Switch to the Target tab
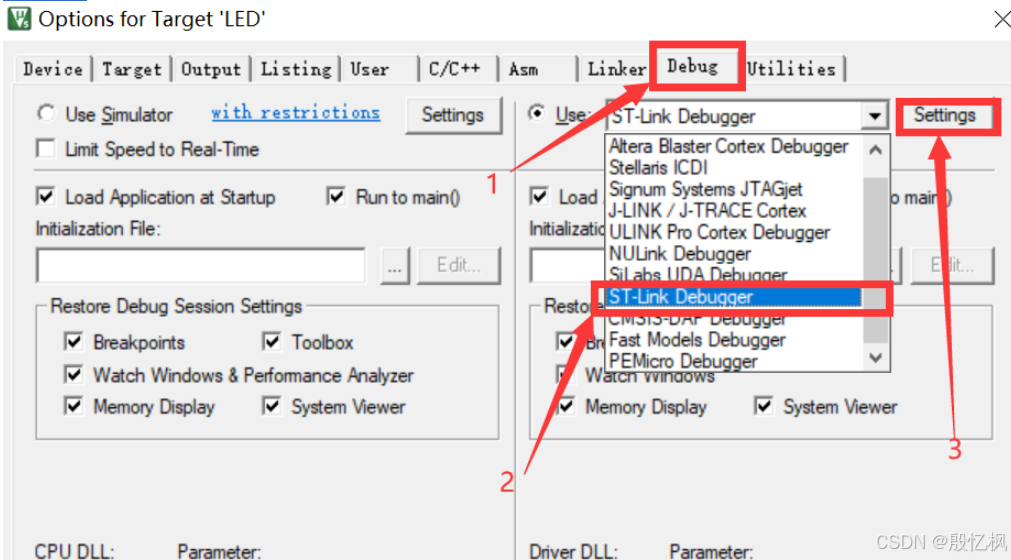Screen dimensions: 1011x560 click(132, 69)
